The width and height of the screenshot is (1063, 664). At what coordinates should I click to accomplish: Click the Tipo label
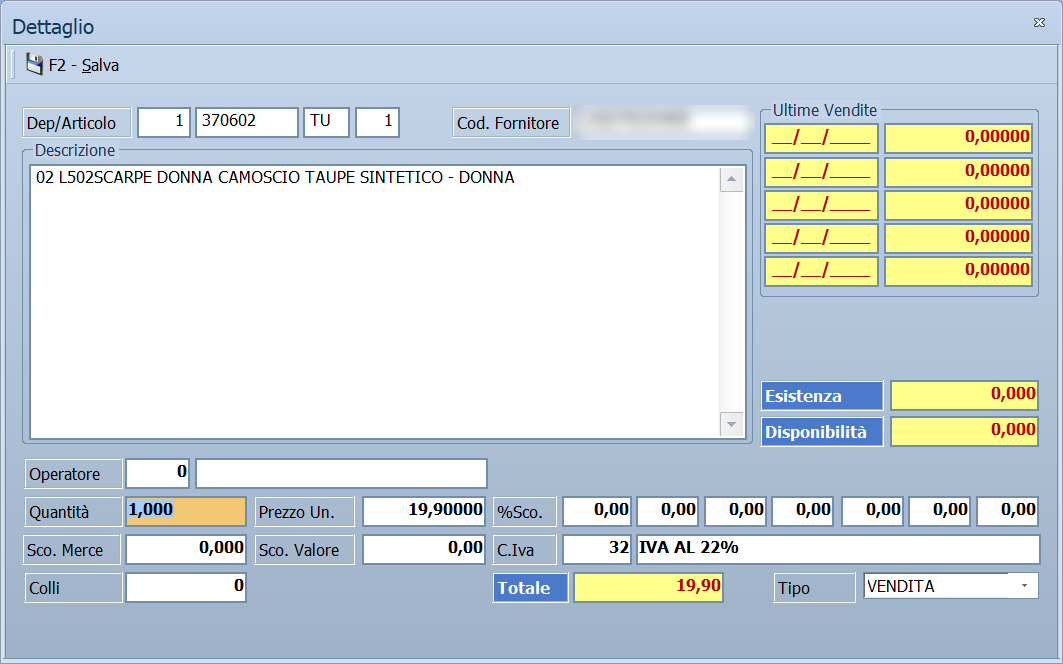(814, 588)
